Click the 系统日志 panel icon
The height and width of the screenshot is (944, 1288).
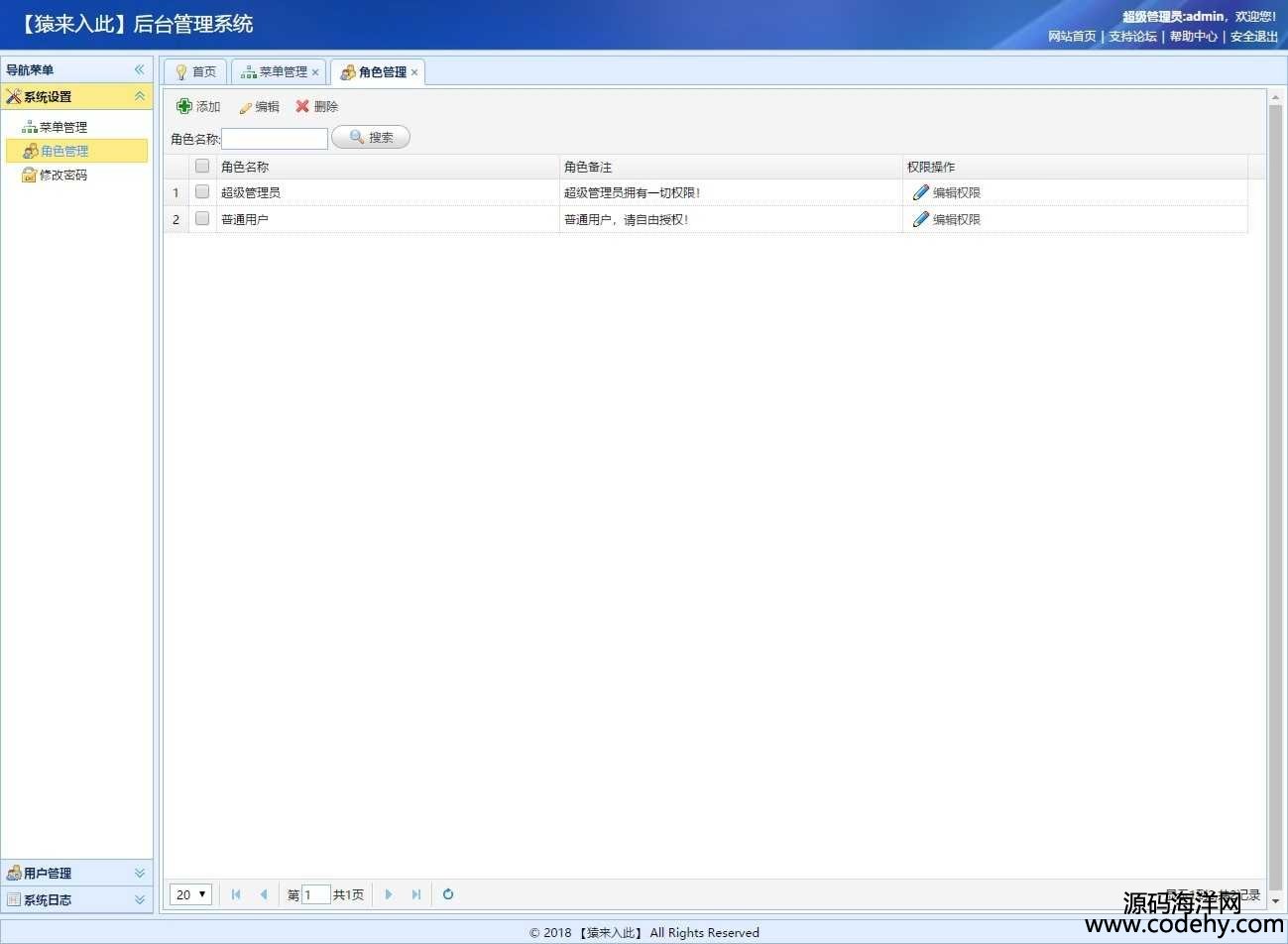tap(14, 899)
